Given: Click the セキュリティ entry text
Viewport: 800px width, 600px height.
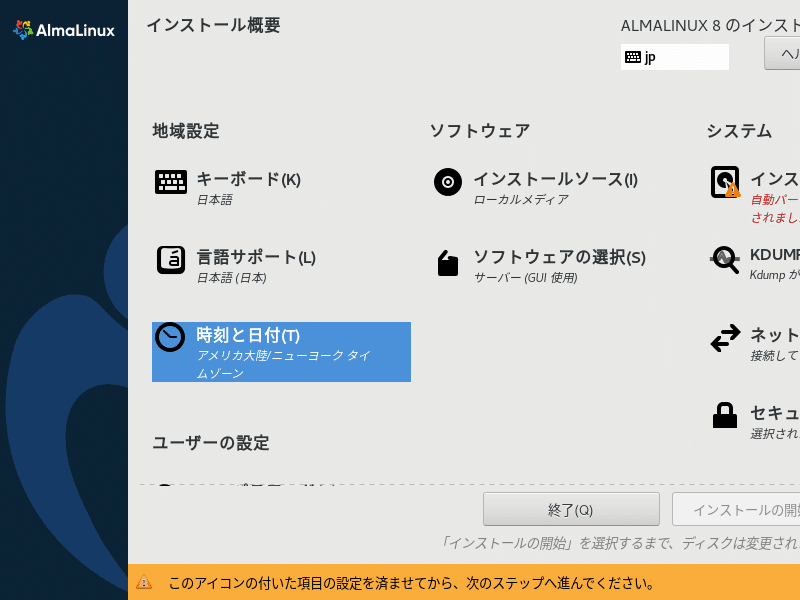Looking at the screenshot, I should [774, 412].
